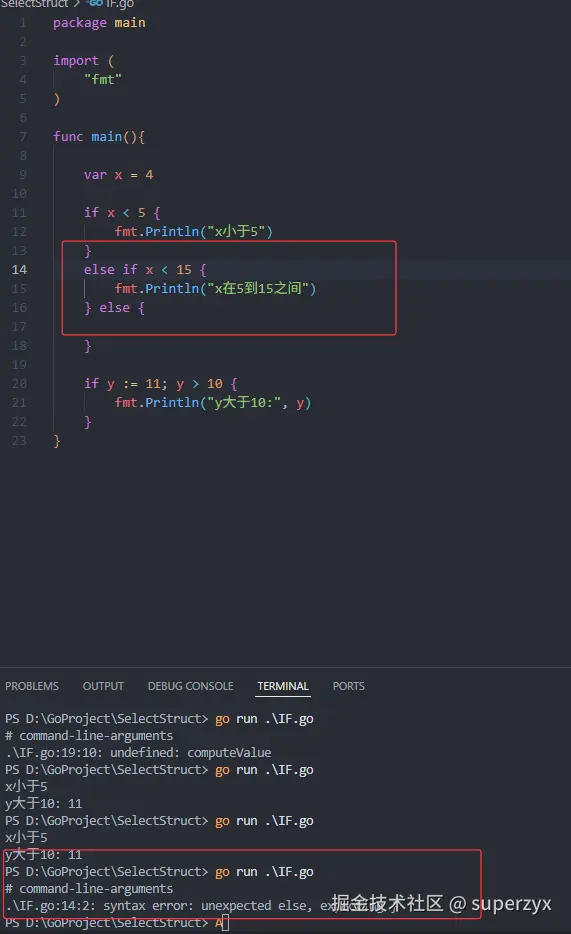This screenshot has width=571, height=934.
Task: Click line number 9 in the gutter
Action: [23, 175]
